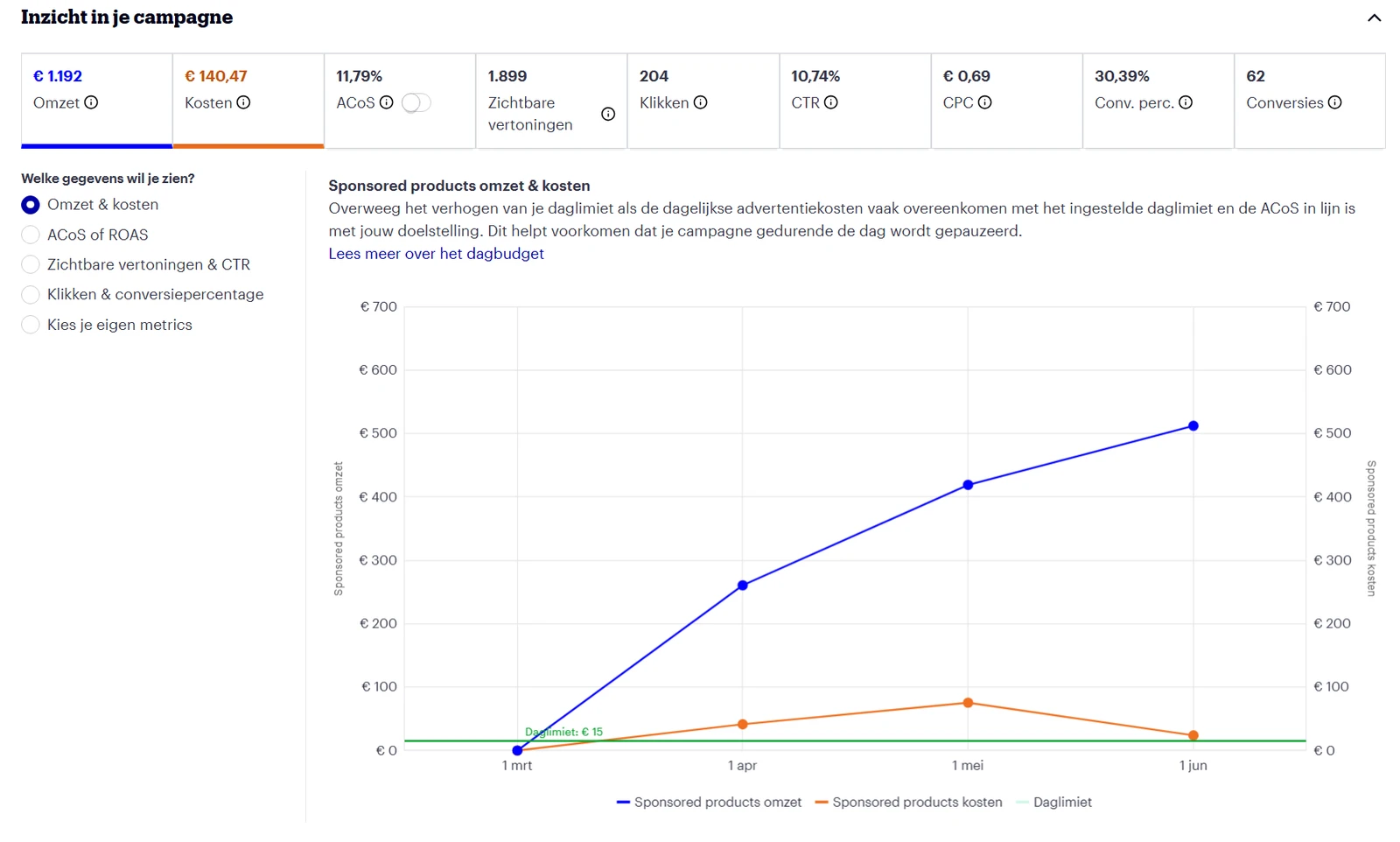Click the omzet data point at 1 apr
The width and height of the screenshot is (1400, 842).
click(x=743, y=586)
